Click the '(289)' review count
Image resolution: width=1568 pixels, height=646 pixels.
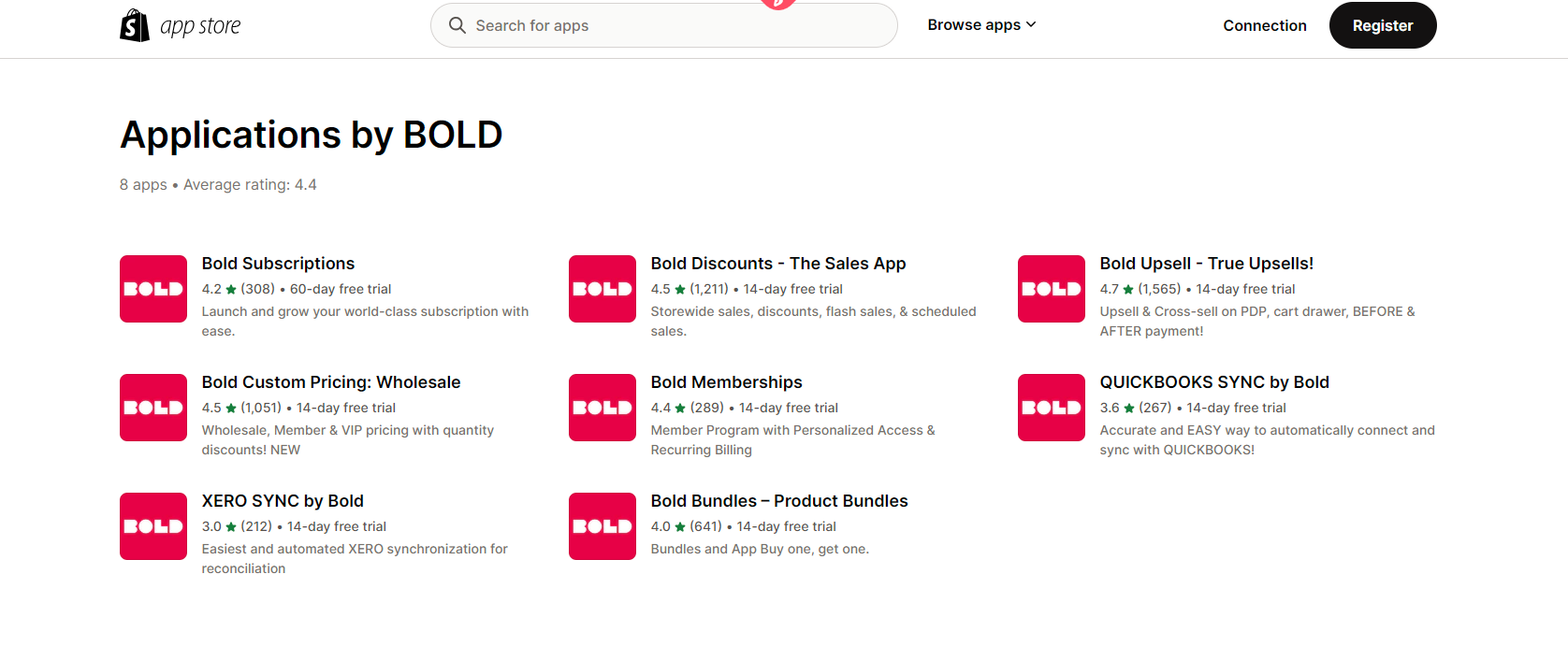click(x=707, y=408)
